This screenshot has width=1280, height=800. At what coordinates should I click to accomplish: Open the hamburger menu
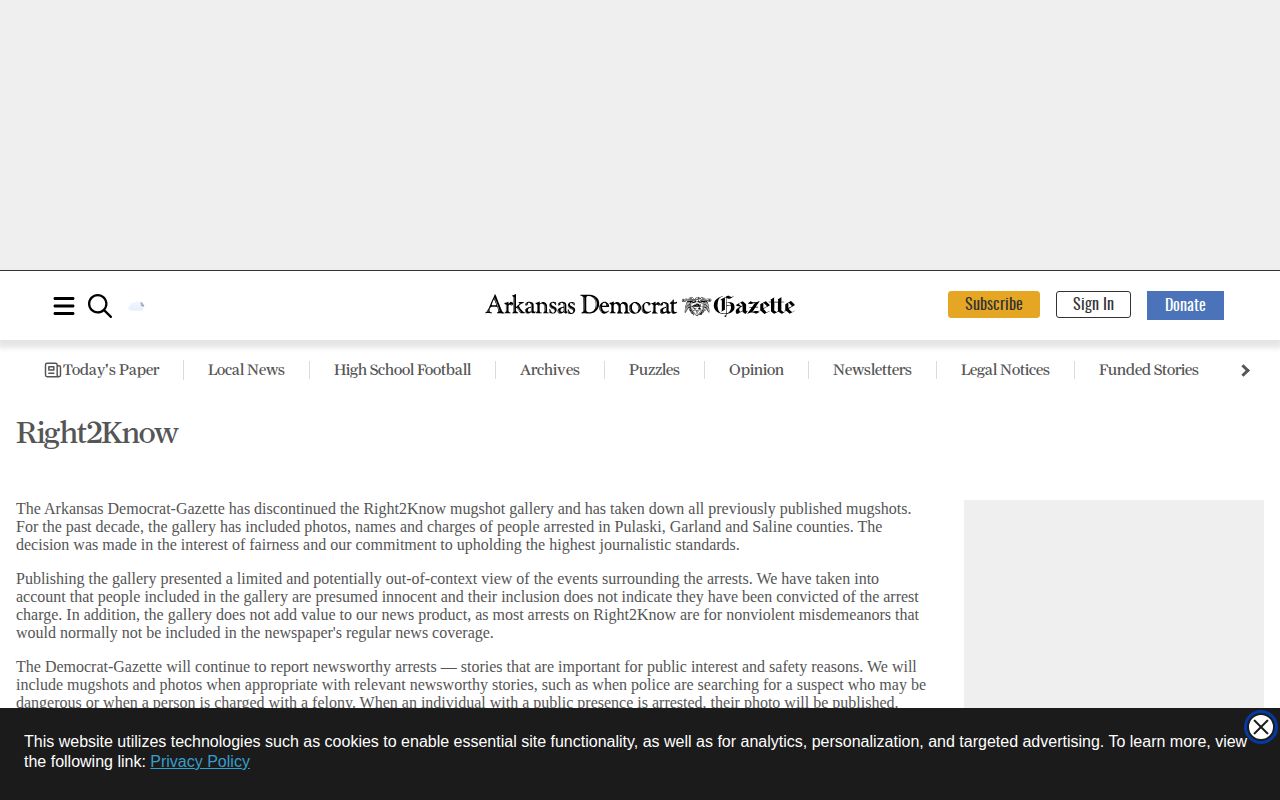64,306
